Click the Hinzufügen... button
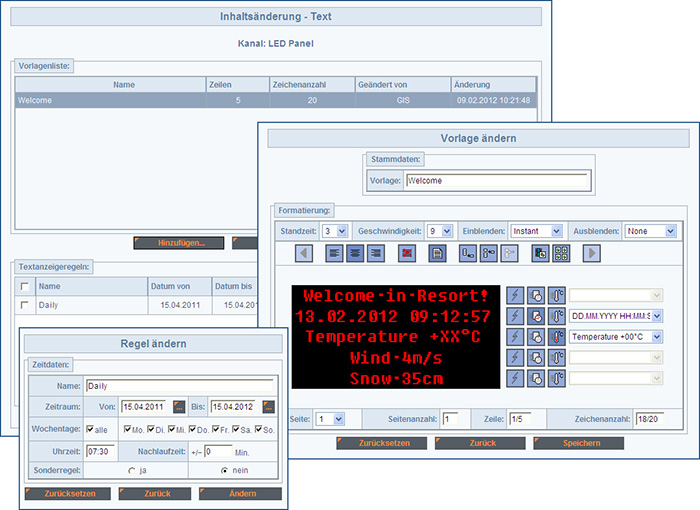This screenshot has height=510, width=700. click(x=179, y=243)
